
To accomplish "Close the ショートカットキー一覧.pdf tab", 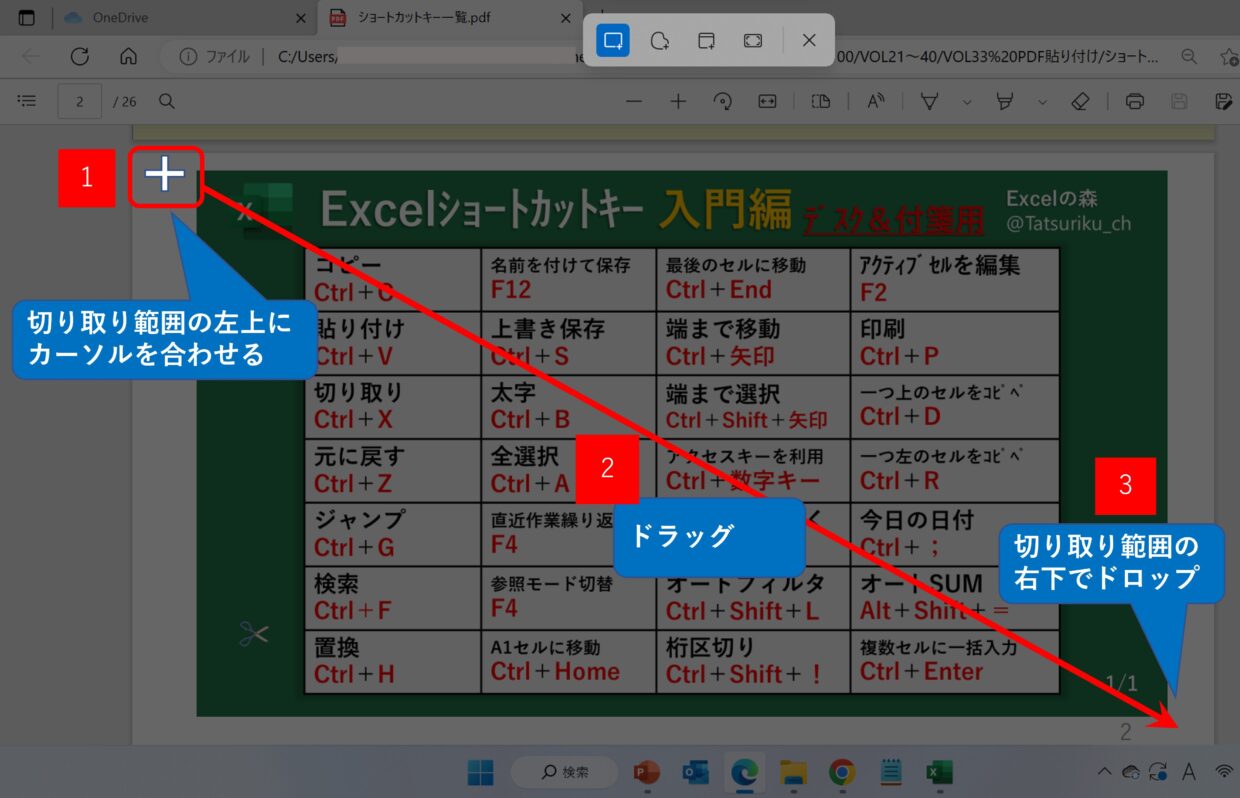I will 566,18.
